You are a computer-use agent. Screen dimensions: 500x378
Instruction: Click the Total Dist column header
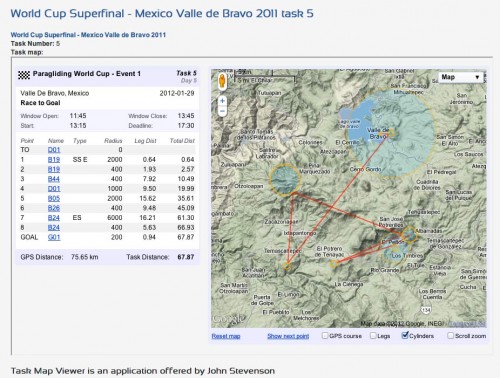click(182, 141)
